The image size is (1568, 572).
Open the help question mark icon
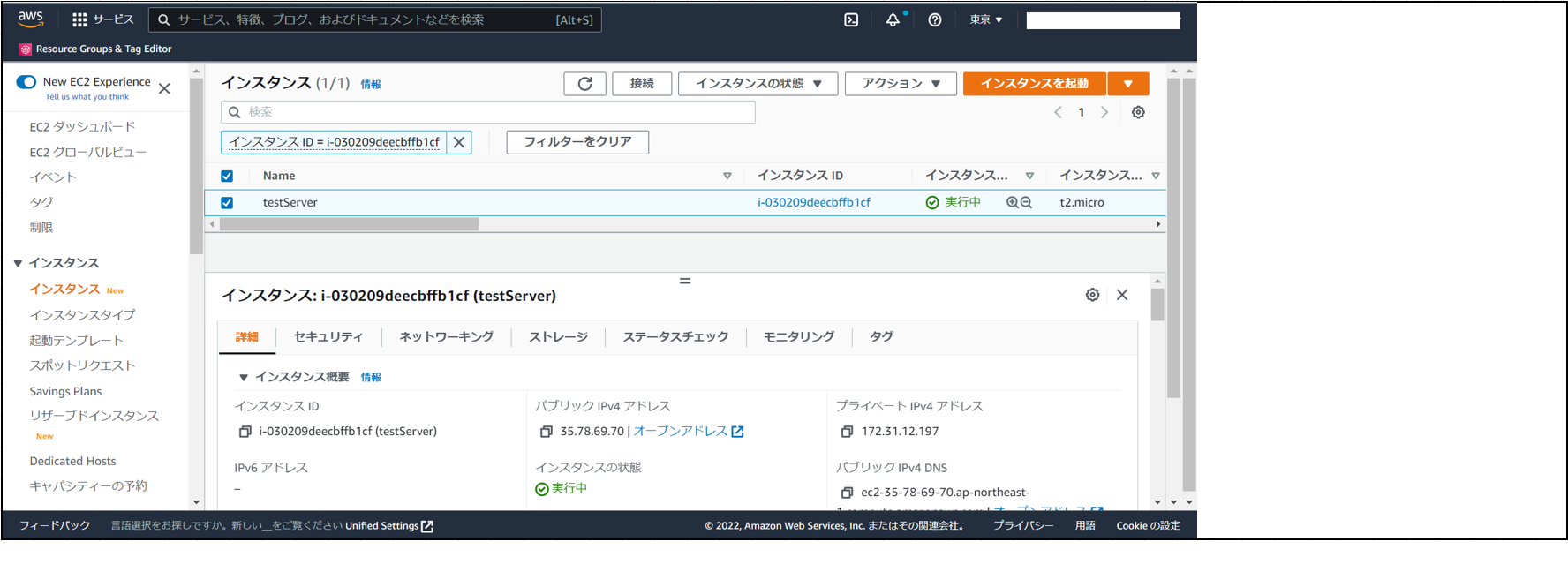point(935,19)
